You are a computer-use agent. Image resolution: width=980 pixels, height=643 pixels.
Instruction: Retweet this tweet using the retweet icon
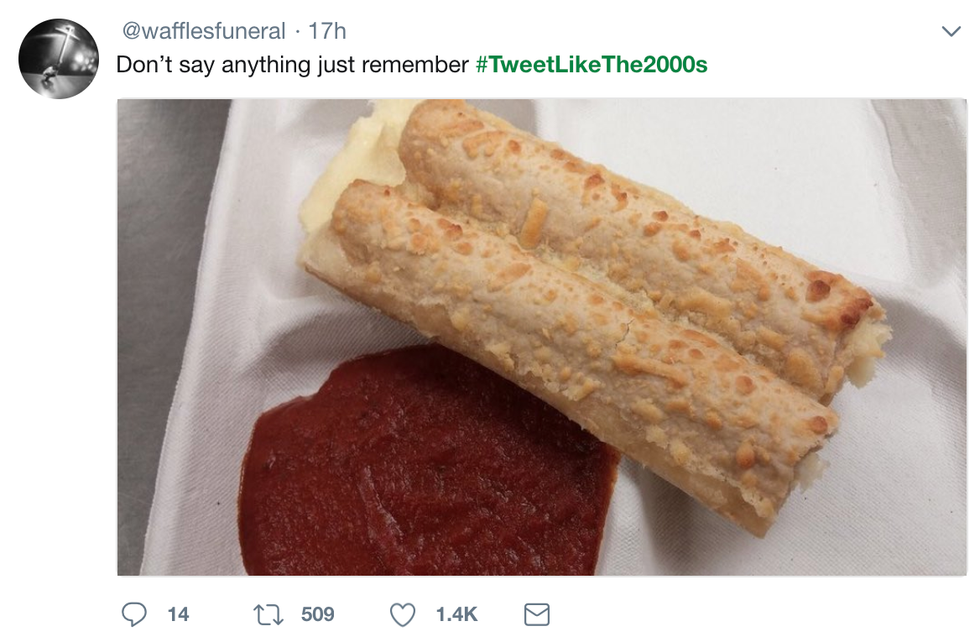pos(267,614)
